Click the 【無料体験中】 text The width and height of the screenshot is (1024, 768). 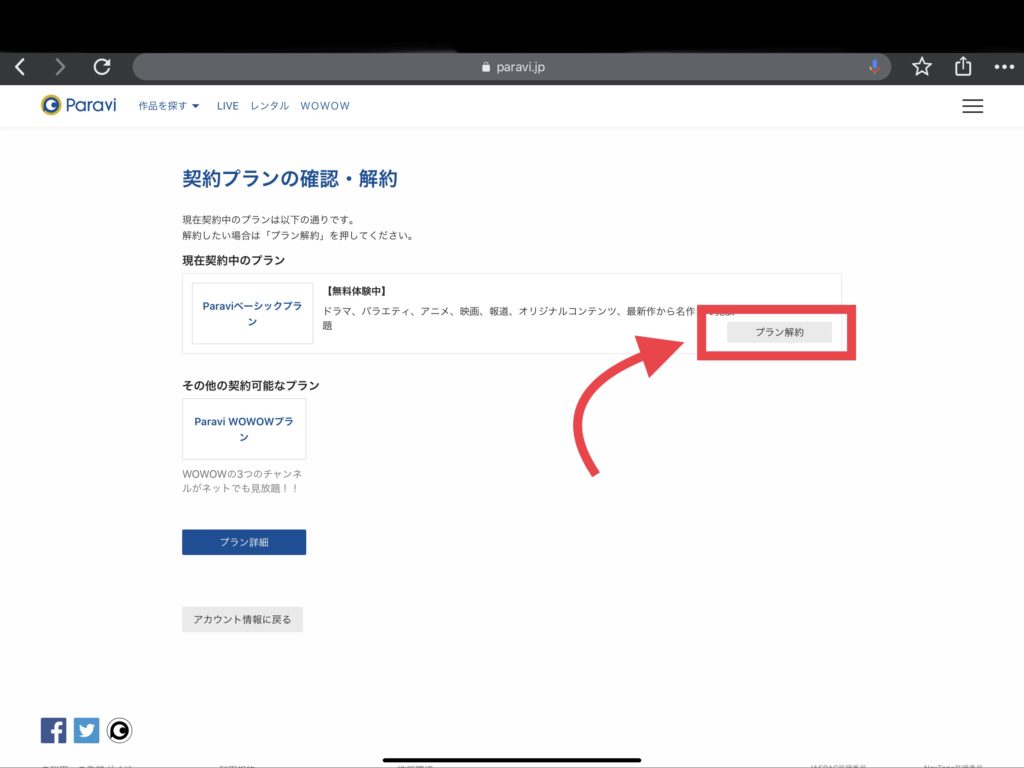[x=355, y=291]
